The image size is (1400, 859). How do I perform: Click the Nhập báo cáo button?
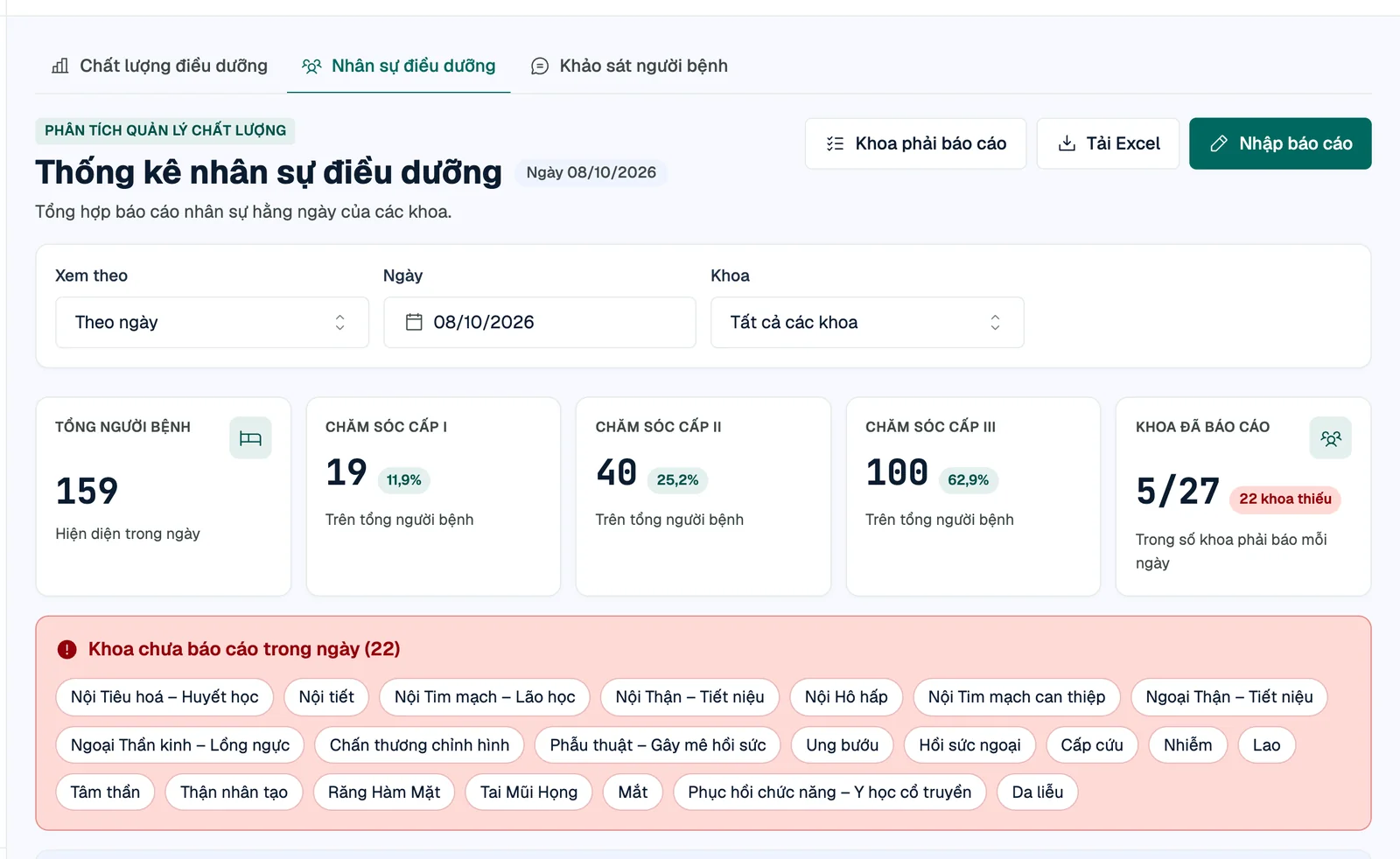(x=1280, y=143)
